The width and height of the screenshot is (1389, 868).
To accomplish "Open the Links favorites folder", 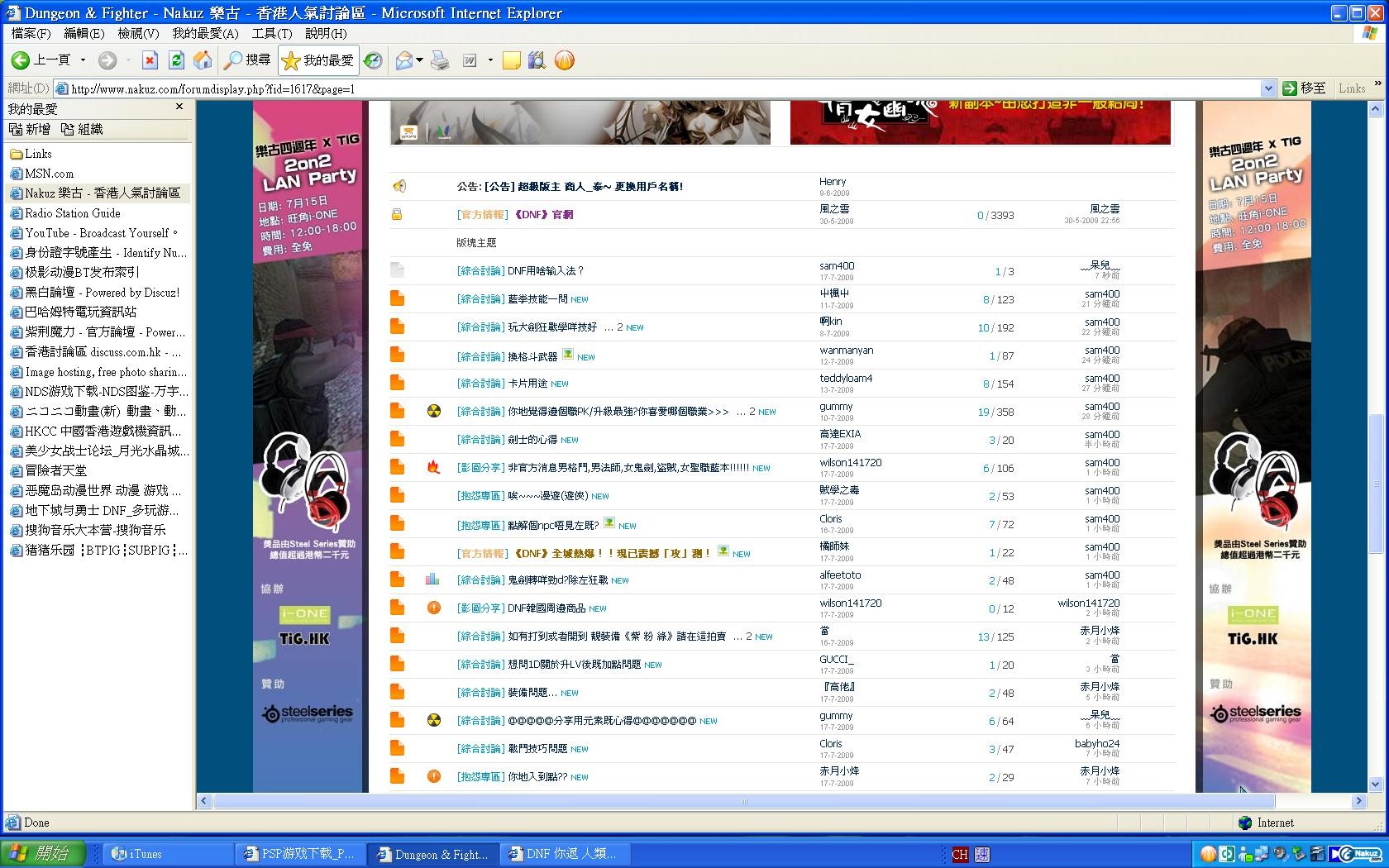I will tap(38, 154).
